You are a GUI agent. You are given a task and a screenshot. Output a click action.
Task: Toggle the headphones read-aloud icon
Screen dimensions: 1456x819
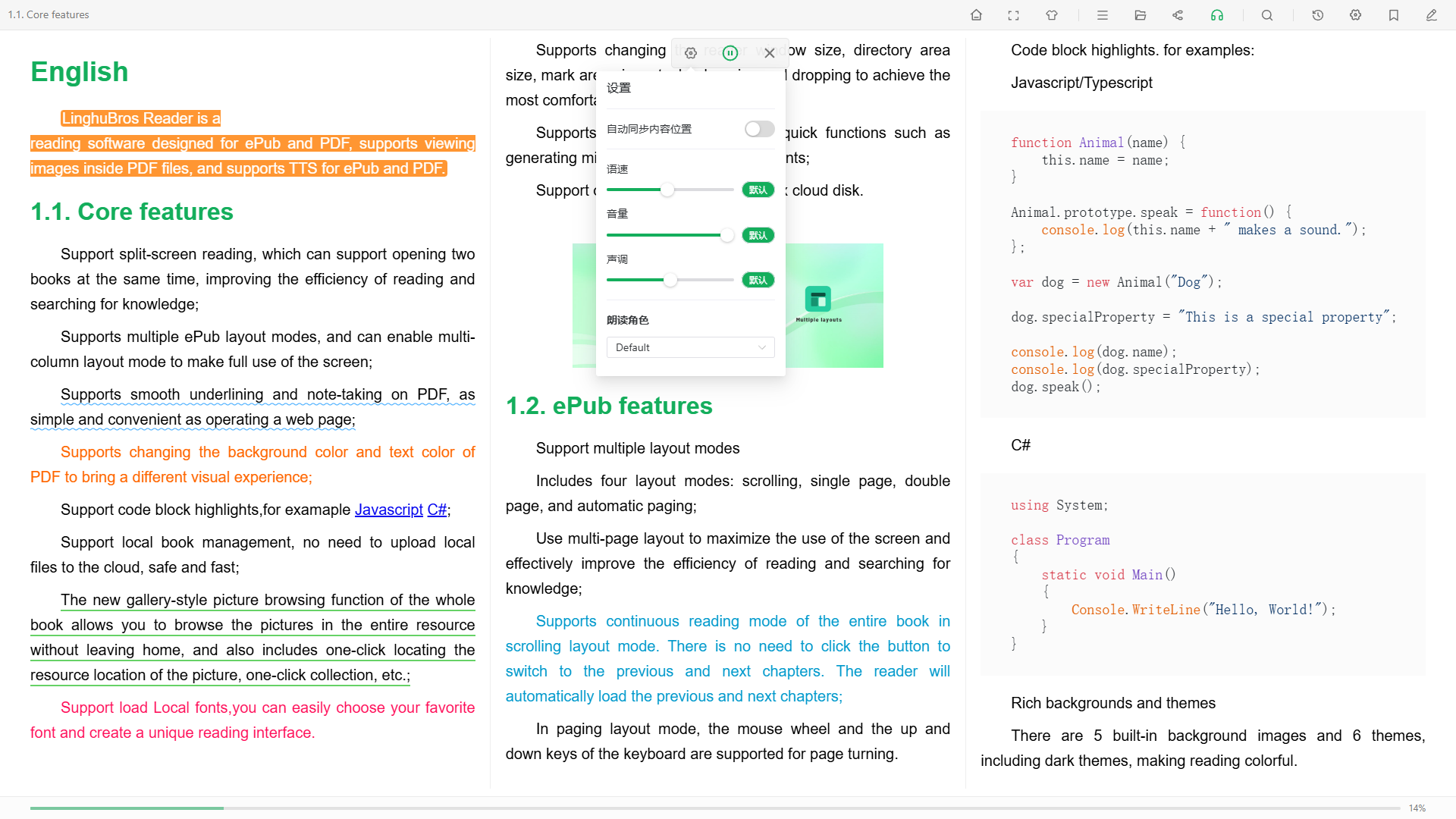coord(1216,15)
